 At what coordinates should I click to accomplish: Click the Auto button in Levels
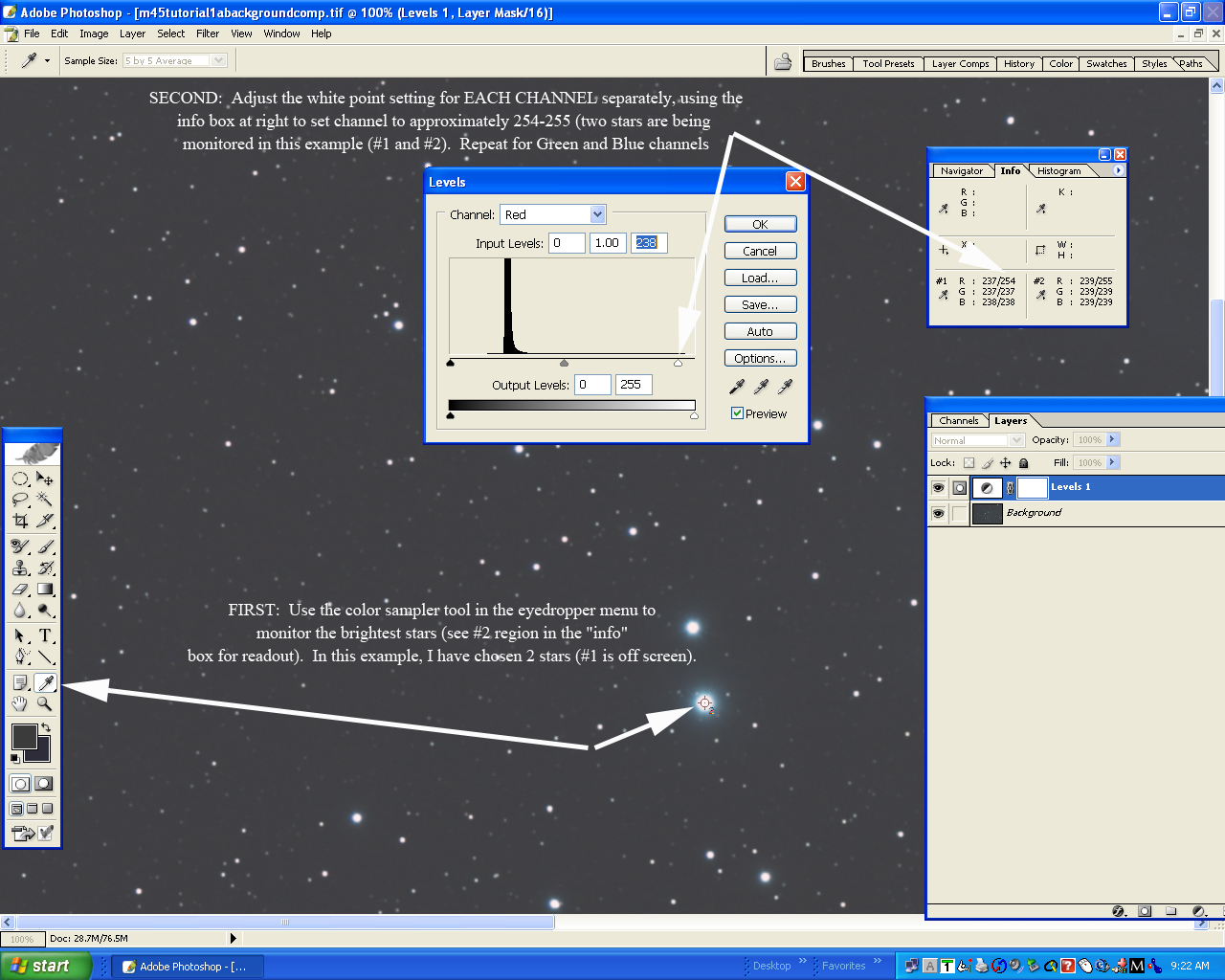point(760,331)
